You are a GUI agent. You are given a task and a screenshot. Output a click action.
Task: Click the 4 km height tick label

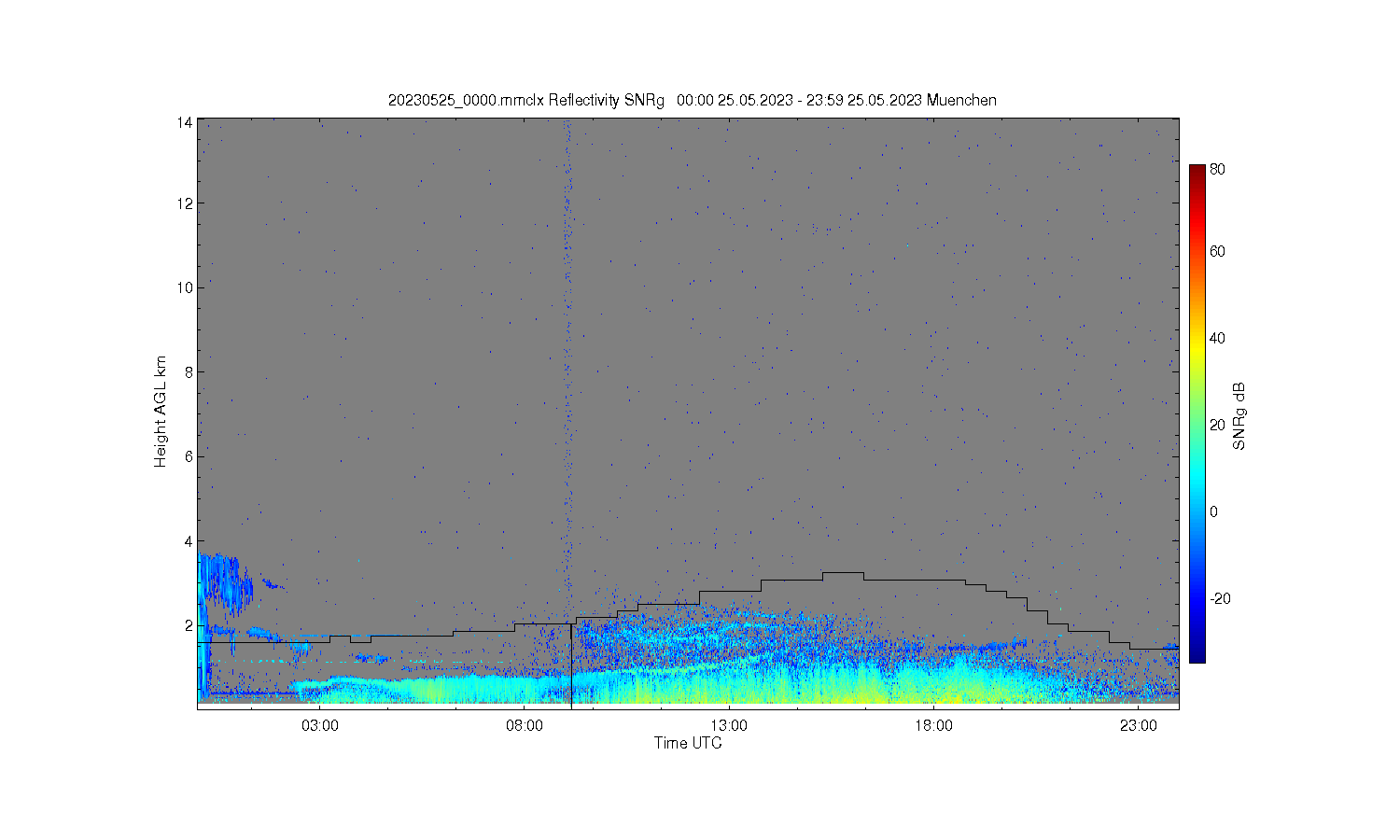[189, 541]
